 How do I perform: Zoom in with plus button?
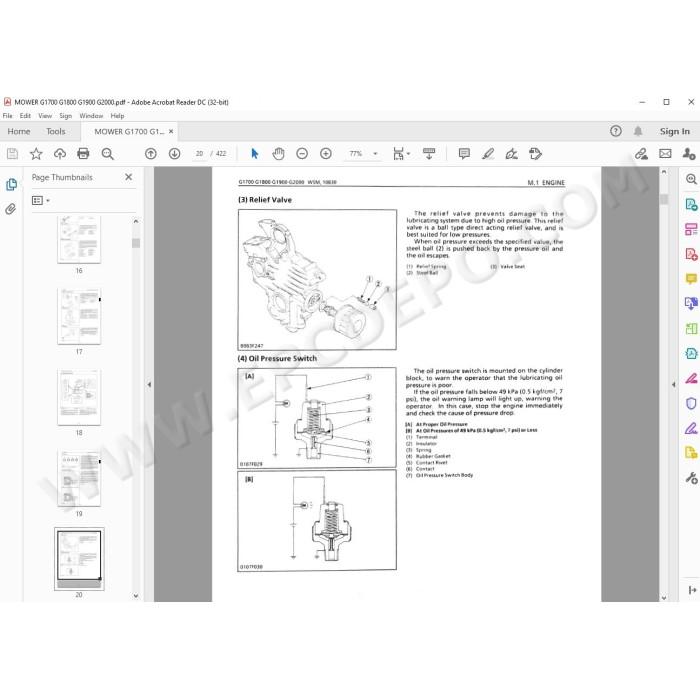pos(326,154)
